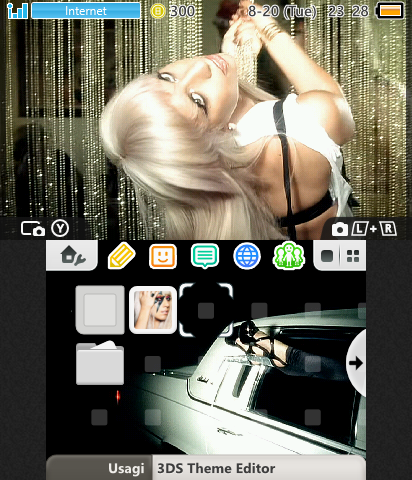Click the right arrow page button
This screenshot has width=412, height=480.
tap(356, 363)
